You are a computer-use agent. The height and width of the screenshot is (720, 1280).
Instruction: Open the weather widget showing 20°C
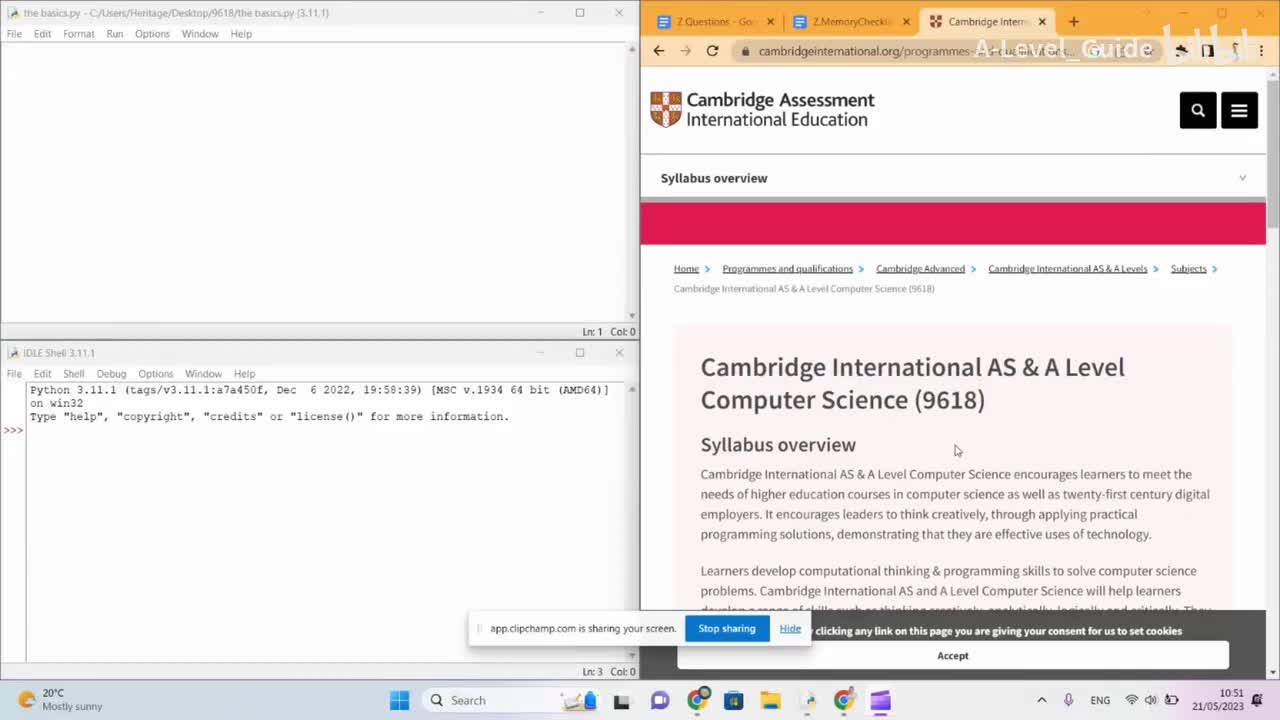[60, 699]
